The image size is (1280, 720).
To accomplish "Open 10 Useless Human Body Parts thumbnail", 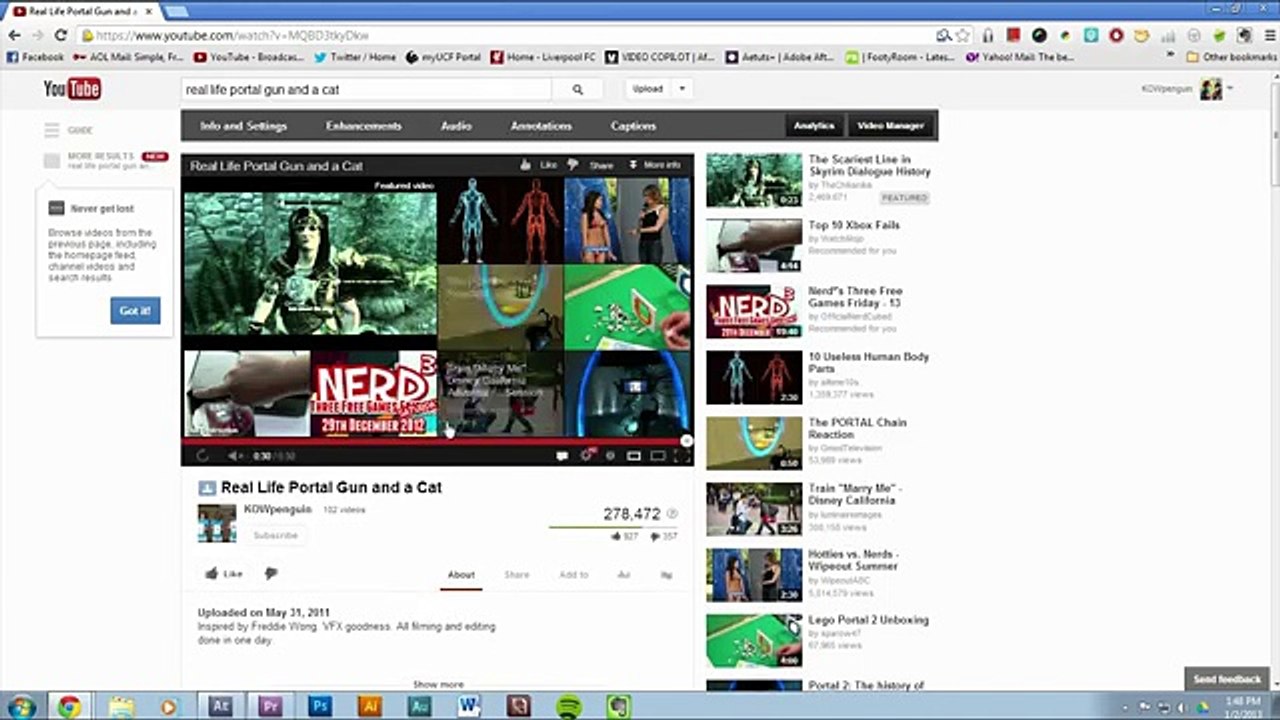I will [754, 377].
